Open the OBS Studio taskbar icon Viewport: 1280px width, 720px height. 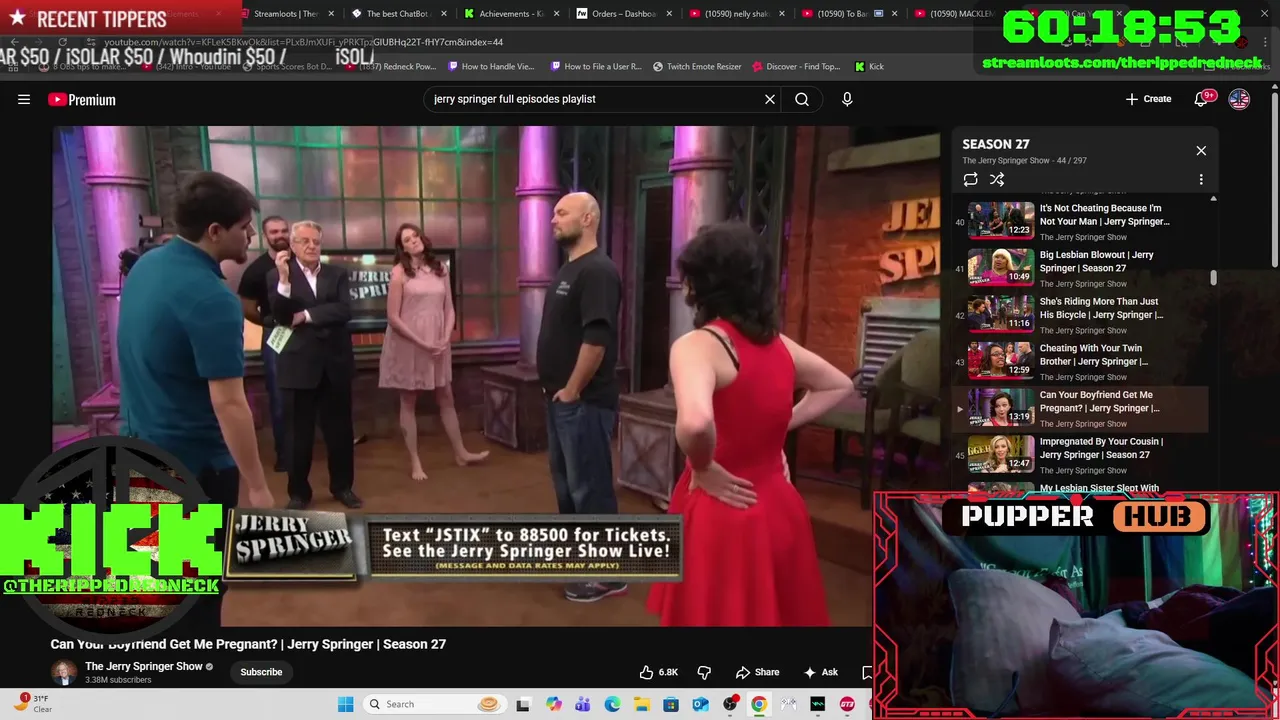(730, 704)
